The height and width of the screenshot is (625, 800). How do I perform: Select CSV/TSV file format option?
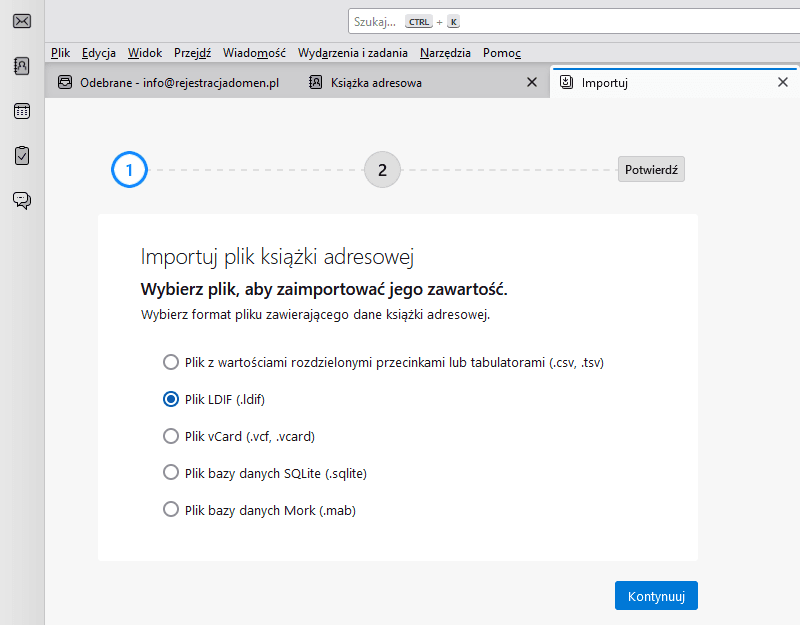170,362
